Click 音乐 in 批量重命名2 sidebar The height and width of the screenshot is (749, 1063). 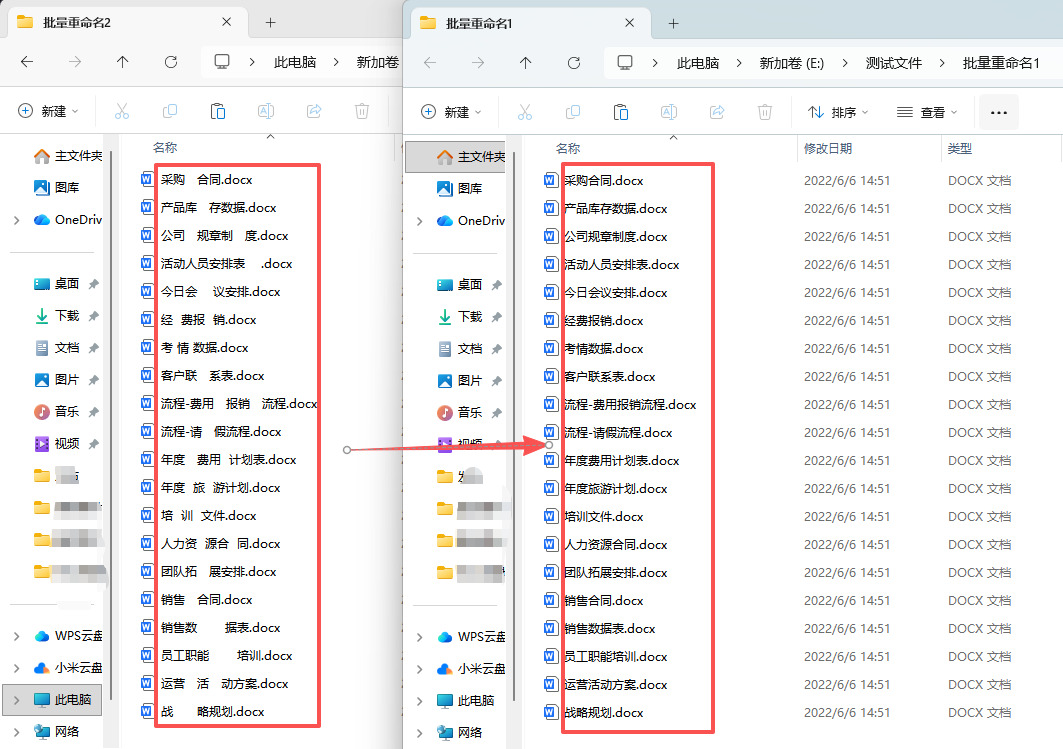(57, 411)
